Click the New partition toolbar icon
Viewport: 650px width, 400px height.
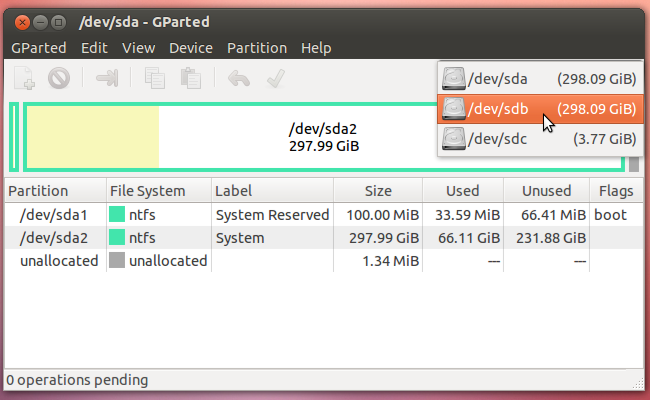pos(24,78)
